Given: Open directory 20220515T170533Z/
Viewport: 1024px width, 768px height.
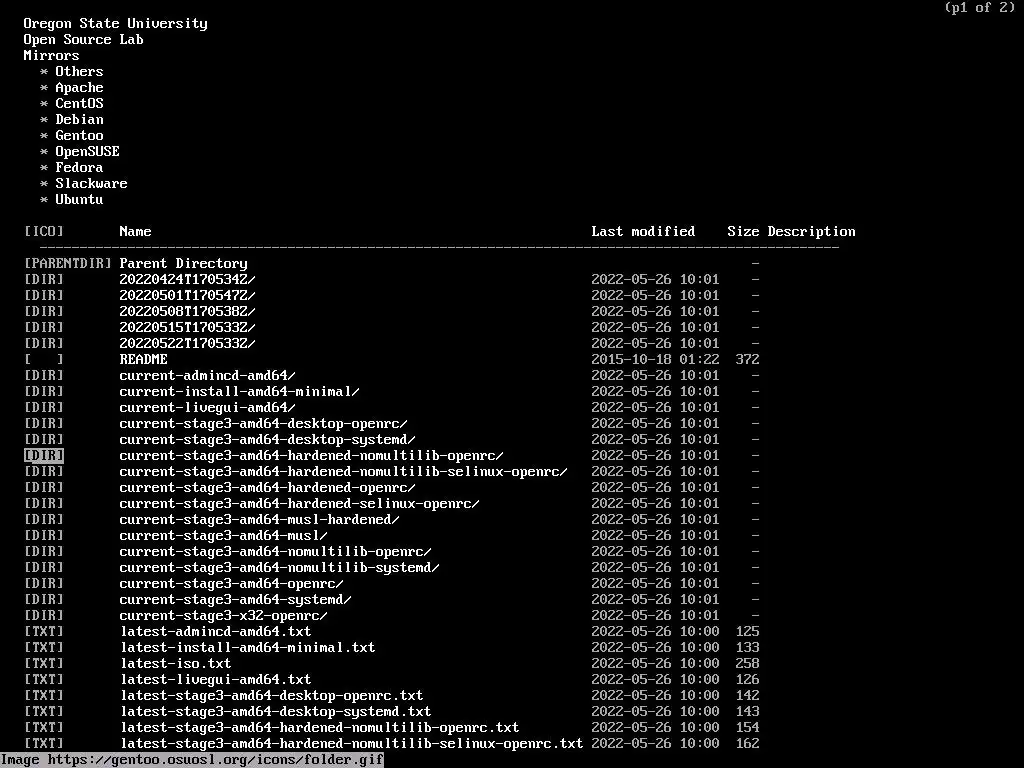Looking at the screenshot, I should 187,327.
